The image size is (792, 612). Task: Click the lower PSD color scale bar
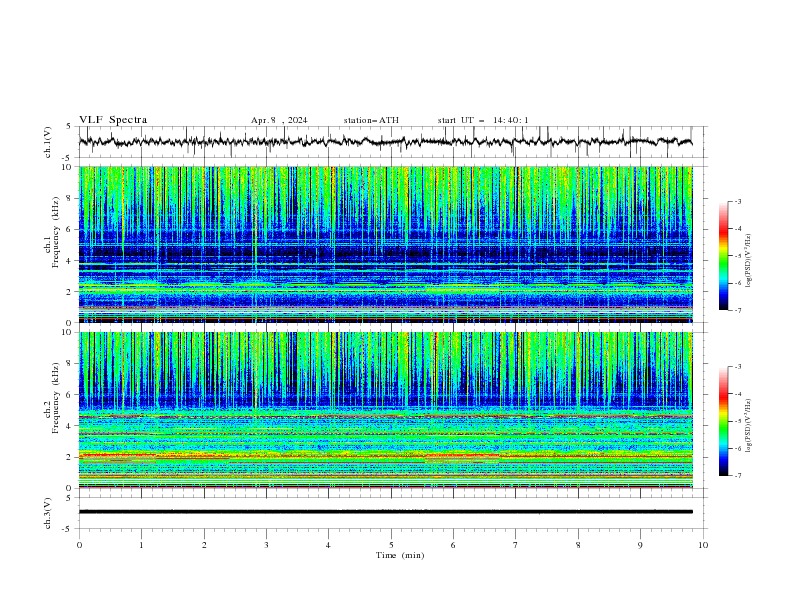(x=724, y=421)
